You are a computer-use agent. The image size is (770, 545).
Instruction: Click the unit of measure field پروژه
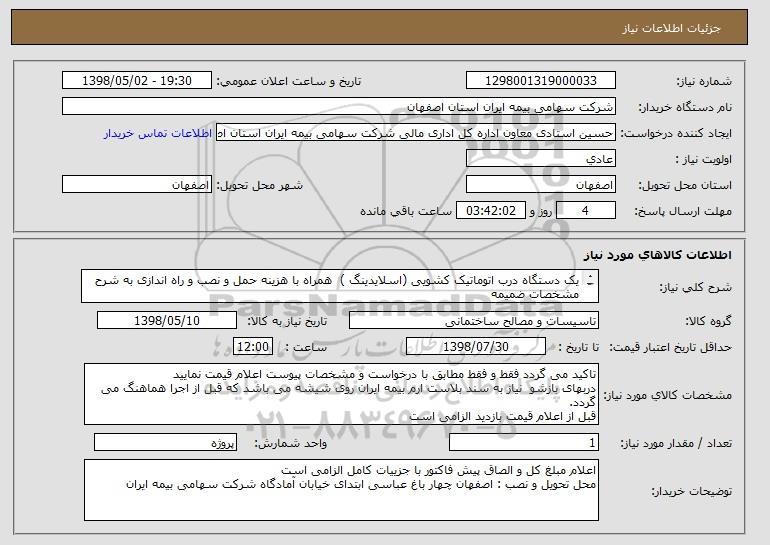click(x=165, y=442)
